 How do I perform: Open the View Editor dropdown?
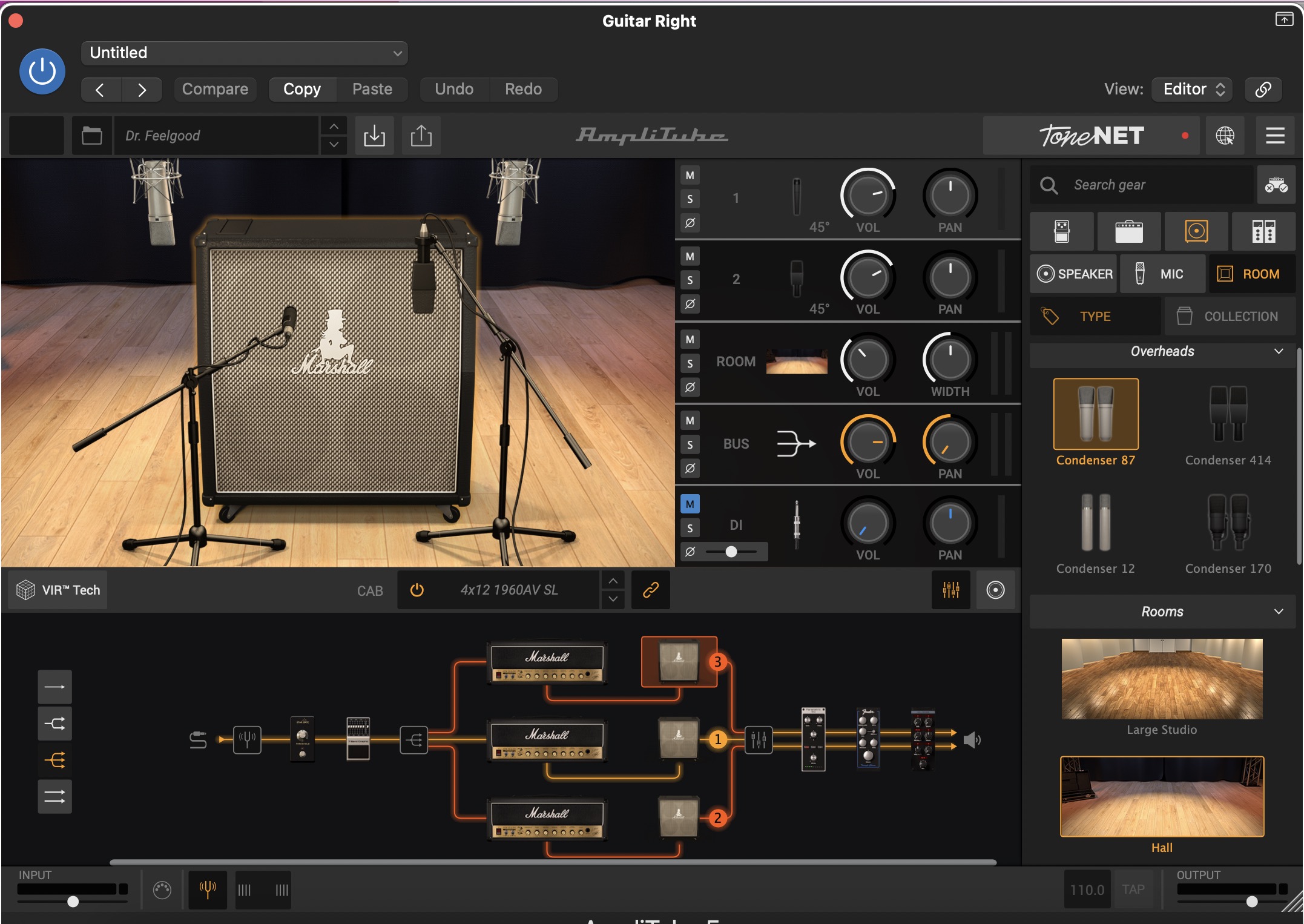pyautogui.click(x=1192, y=89)
